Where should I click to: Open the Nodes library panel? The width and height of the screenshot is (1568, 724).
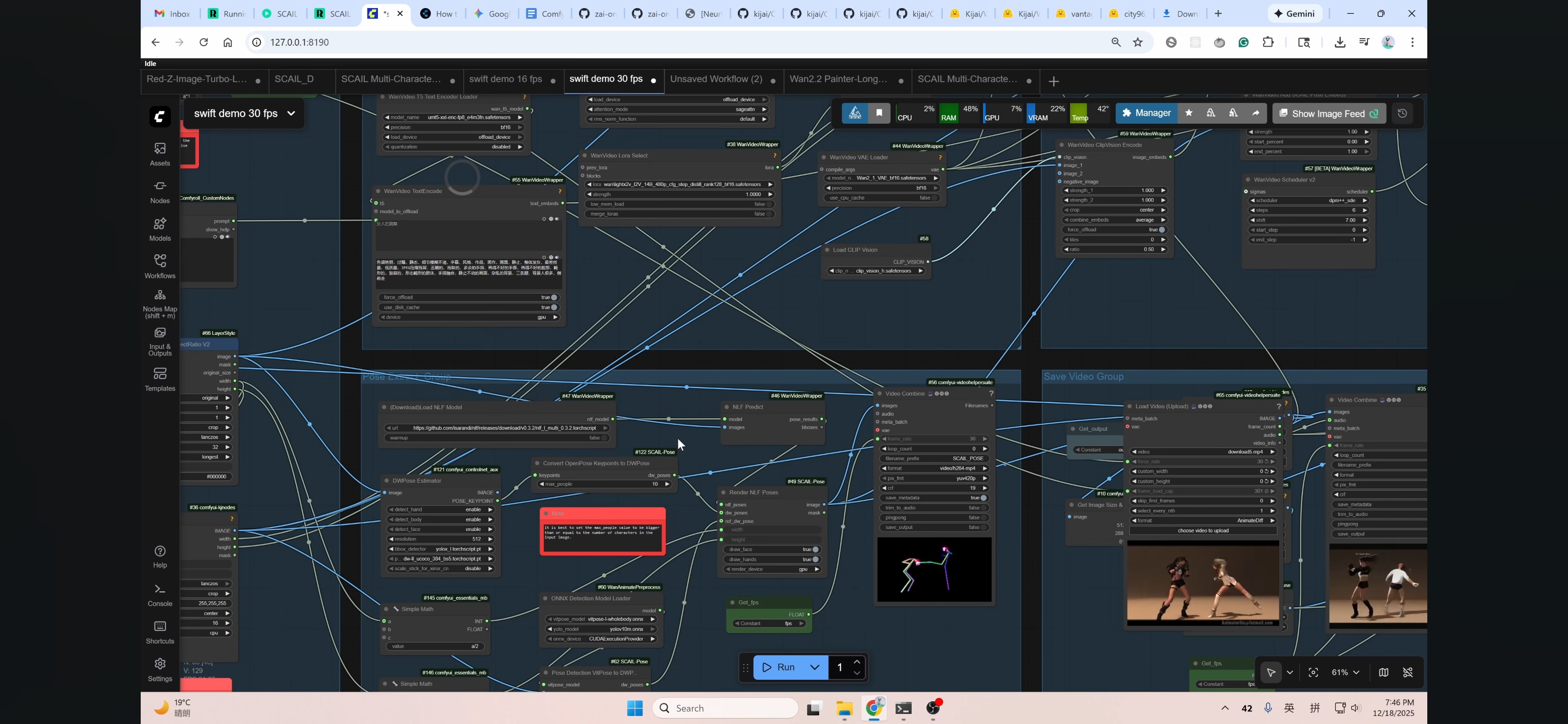[x=159, y=192]
